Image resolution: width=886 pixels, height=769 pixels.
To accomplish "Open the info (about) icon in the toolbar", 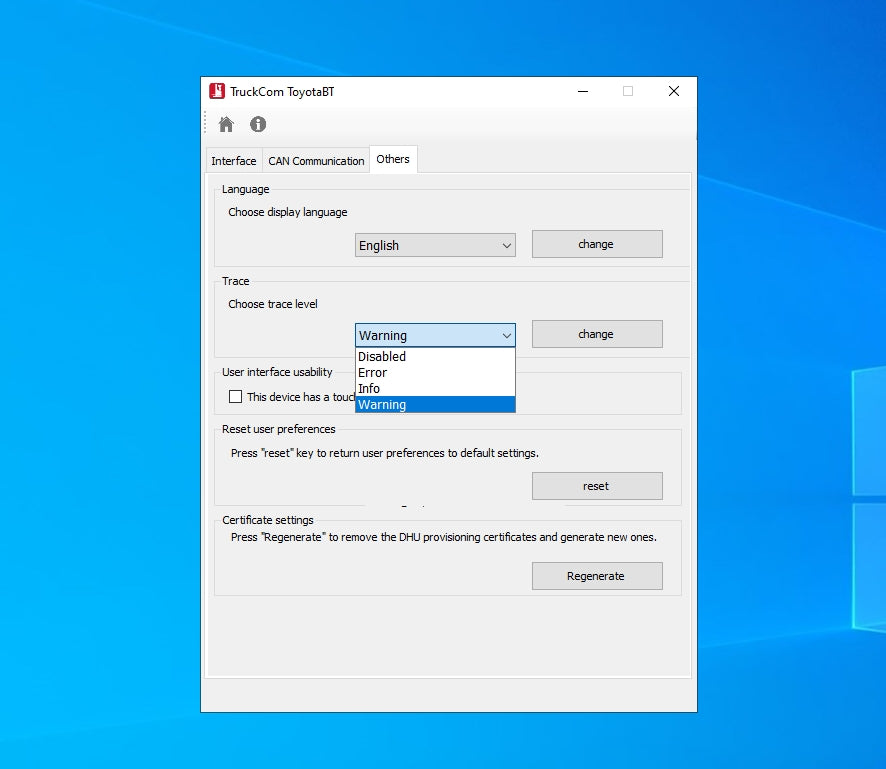I will pos(258,124).
